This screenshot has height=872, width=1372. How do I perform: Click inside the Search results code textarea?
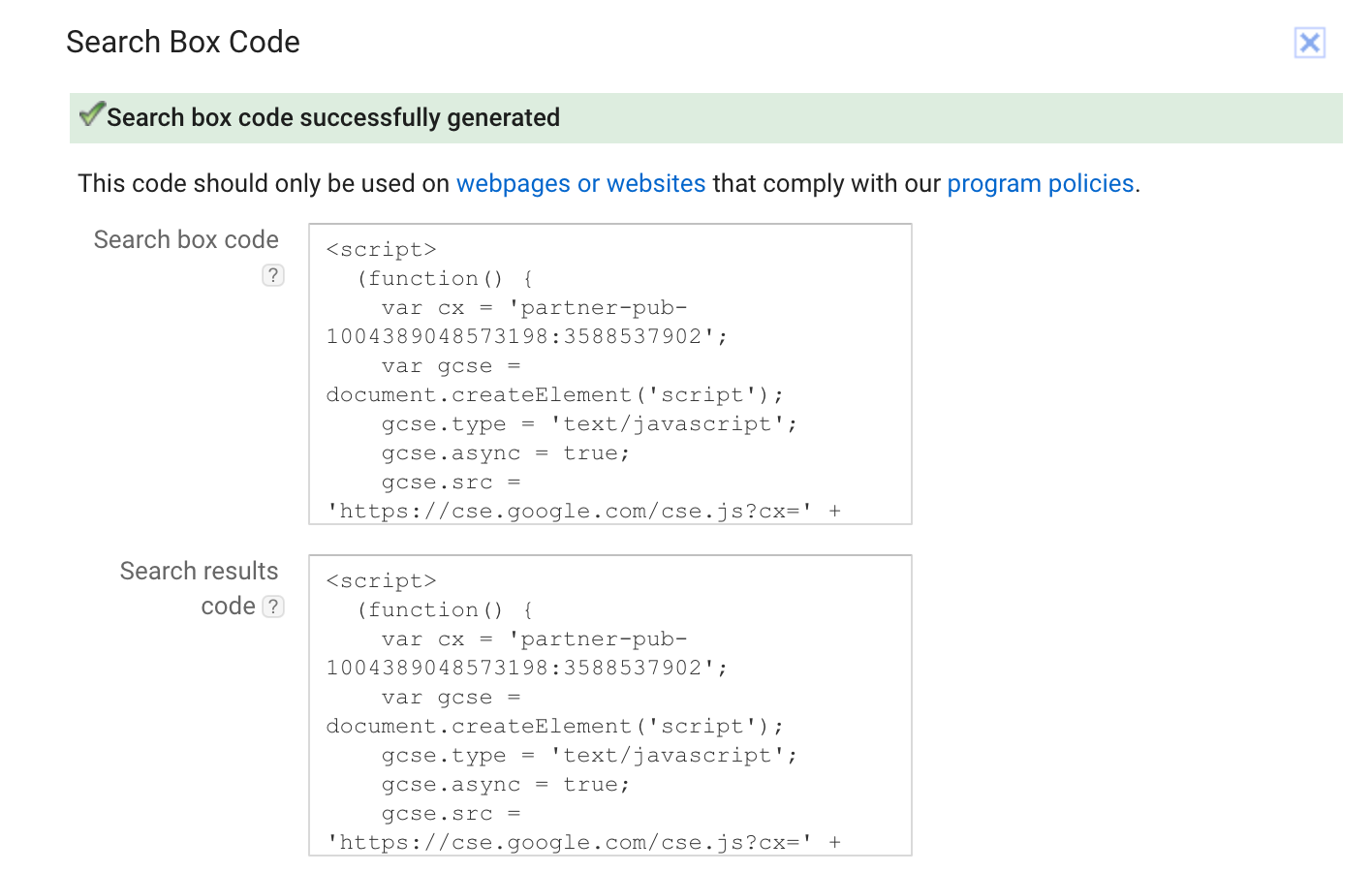(x=610, y=705)
